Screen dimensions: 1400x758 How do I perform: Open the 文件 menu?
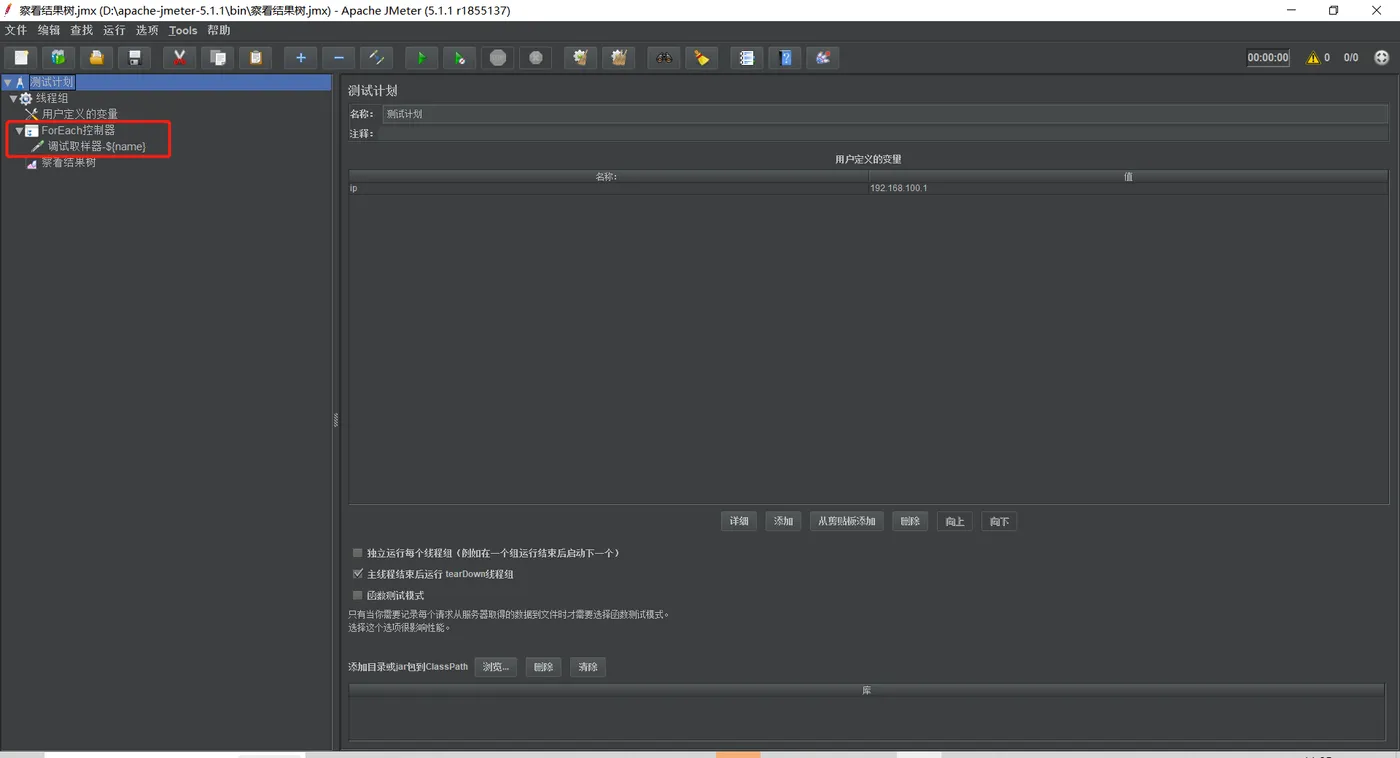click(16, 30)
